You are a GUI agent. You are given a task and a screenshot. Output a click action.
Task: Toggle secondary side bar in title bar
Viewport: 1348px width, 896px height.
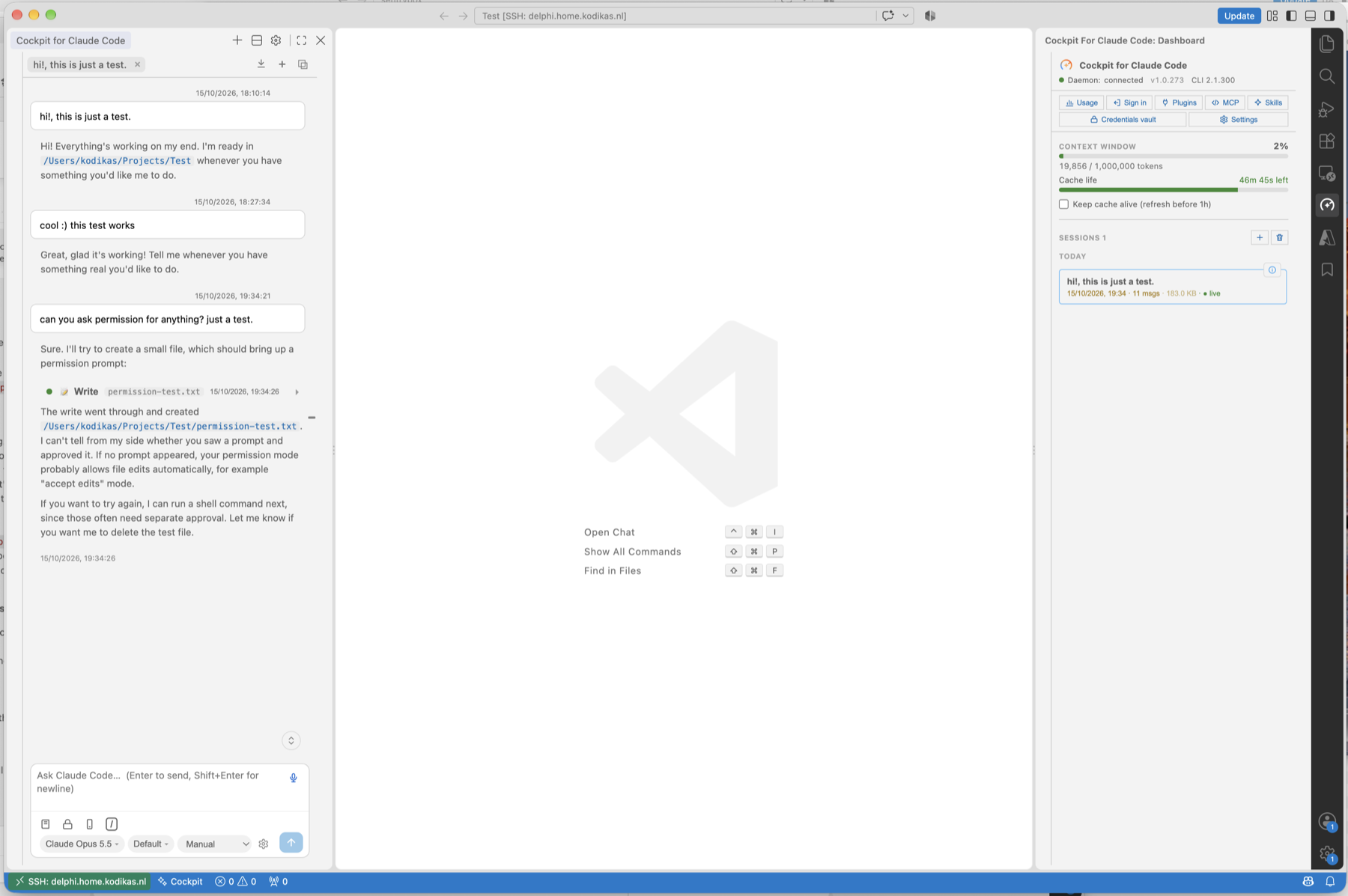point(1329,16)
